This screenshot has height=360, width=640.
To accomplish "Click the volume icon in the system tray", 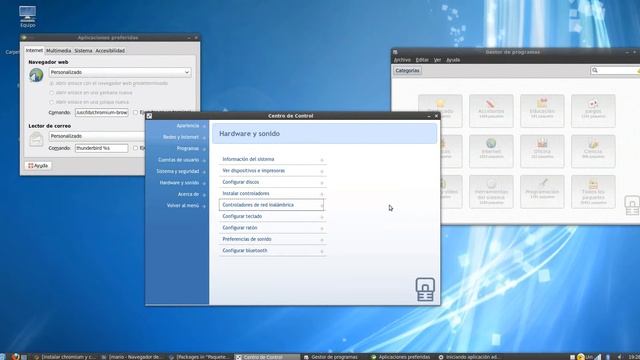I will (x=619, y=357).
